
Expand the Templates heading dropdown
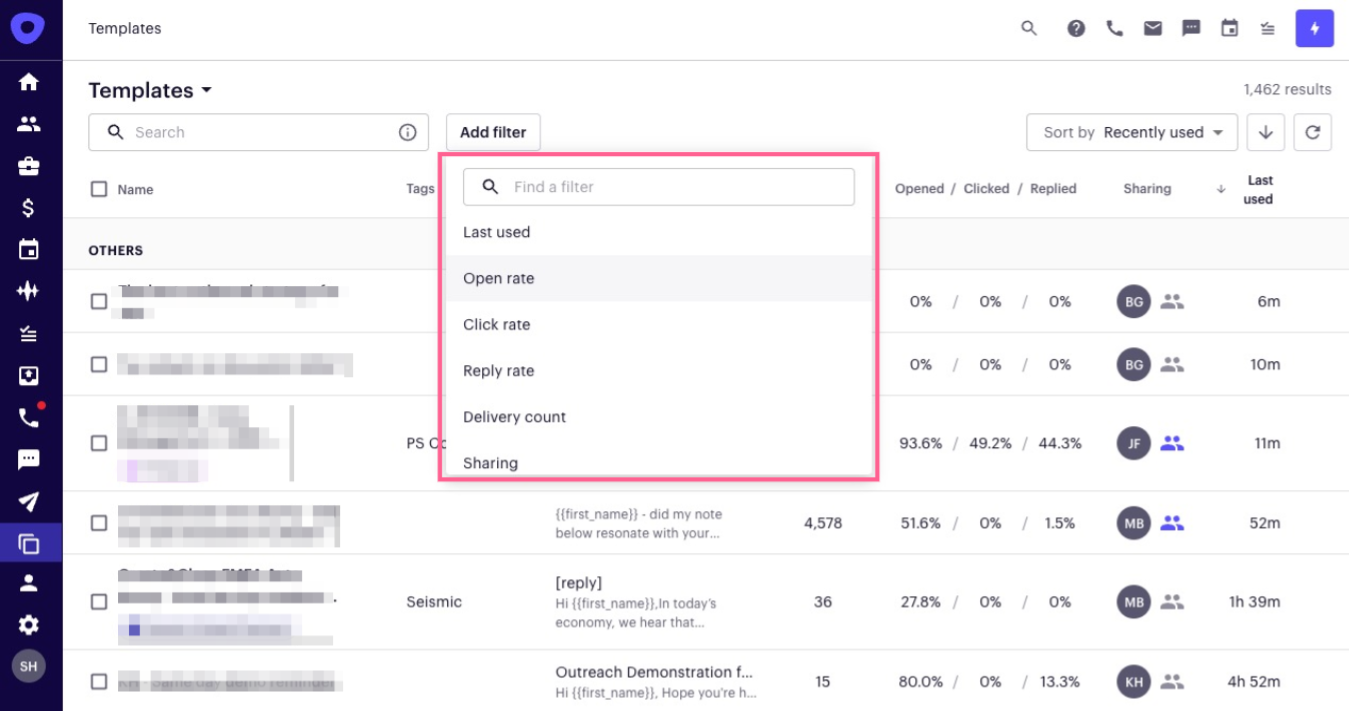click(150, 90)
